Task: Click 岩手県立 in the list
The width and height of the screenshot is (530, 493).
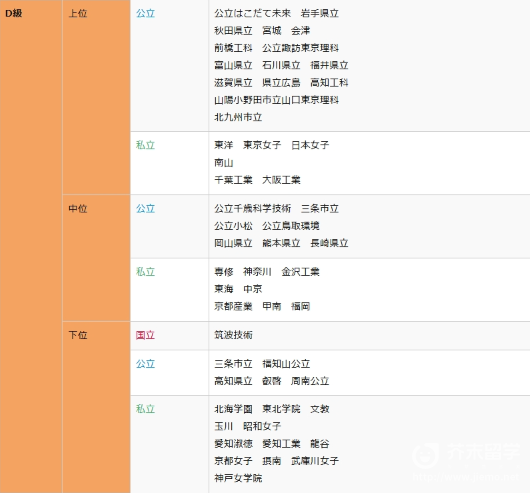Action: point(320,14)
